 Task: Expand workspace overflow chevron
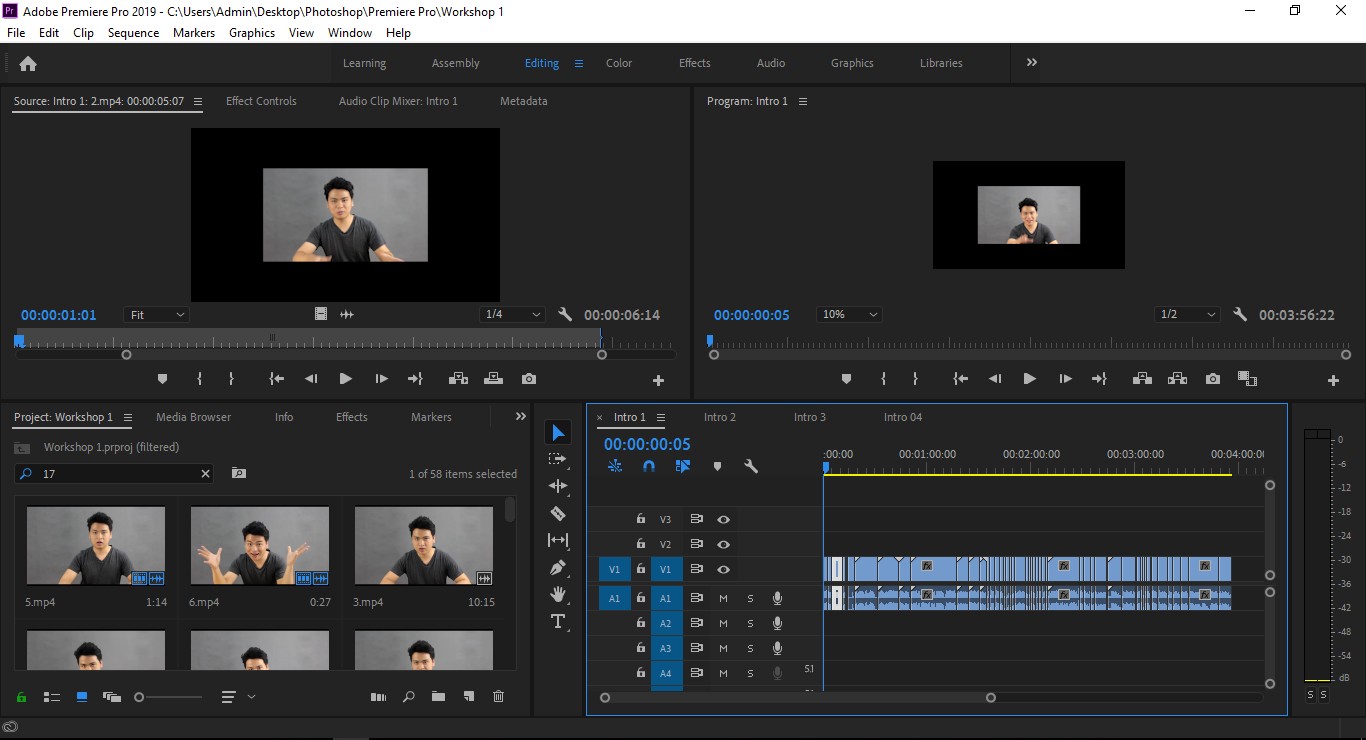pos(1031,62)
